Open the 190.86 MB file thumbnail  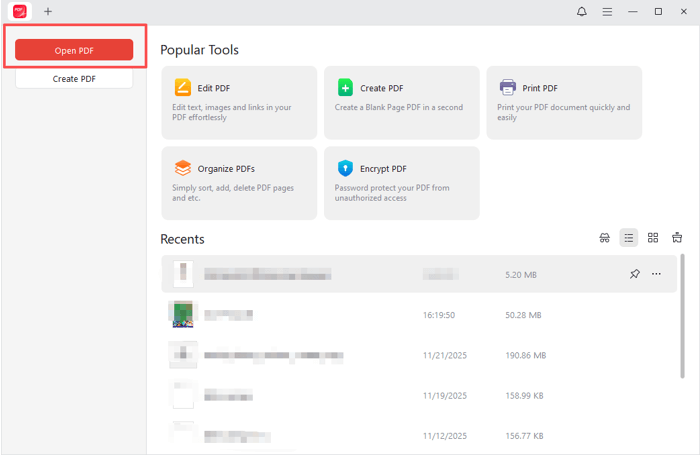tap(183, 355)
